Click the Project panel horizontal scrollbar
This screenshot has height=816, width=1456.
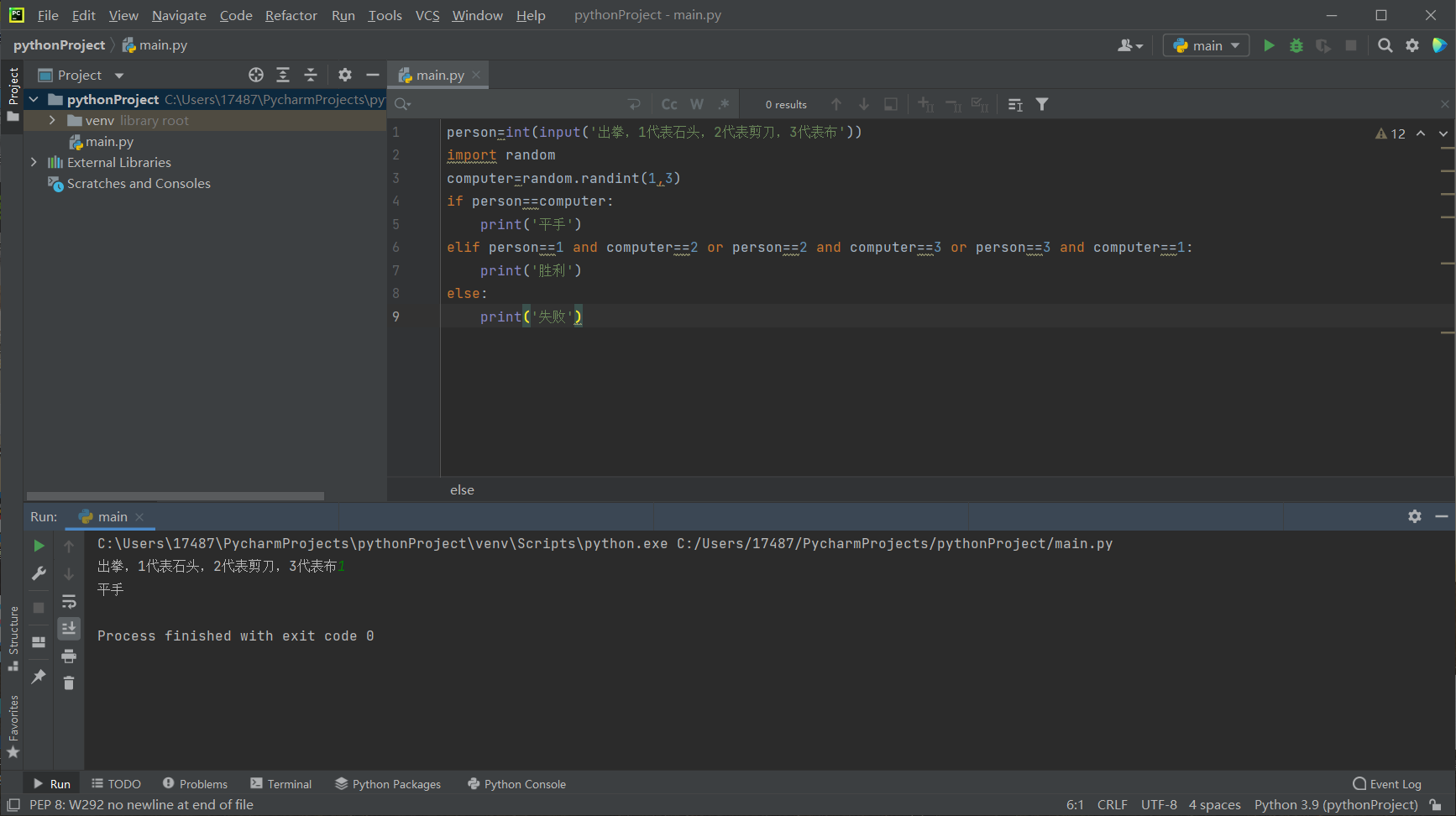tap(175, 496)
